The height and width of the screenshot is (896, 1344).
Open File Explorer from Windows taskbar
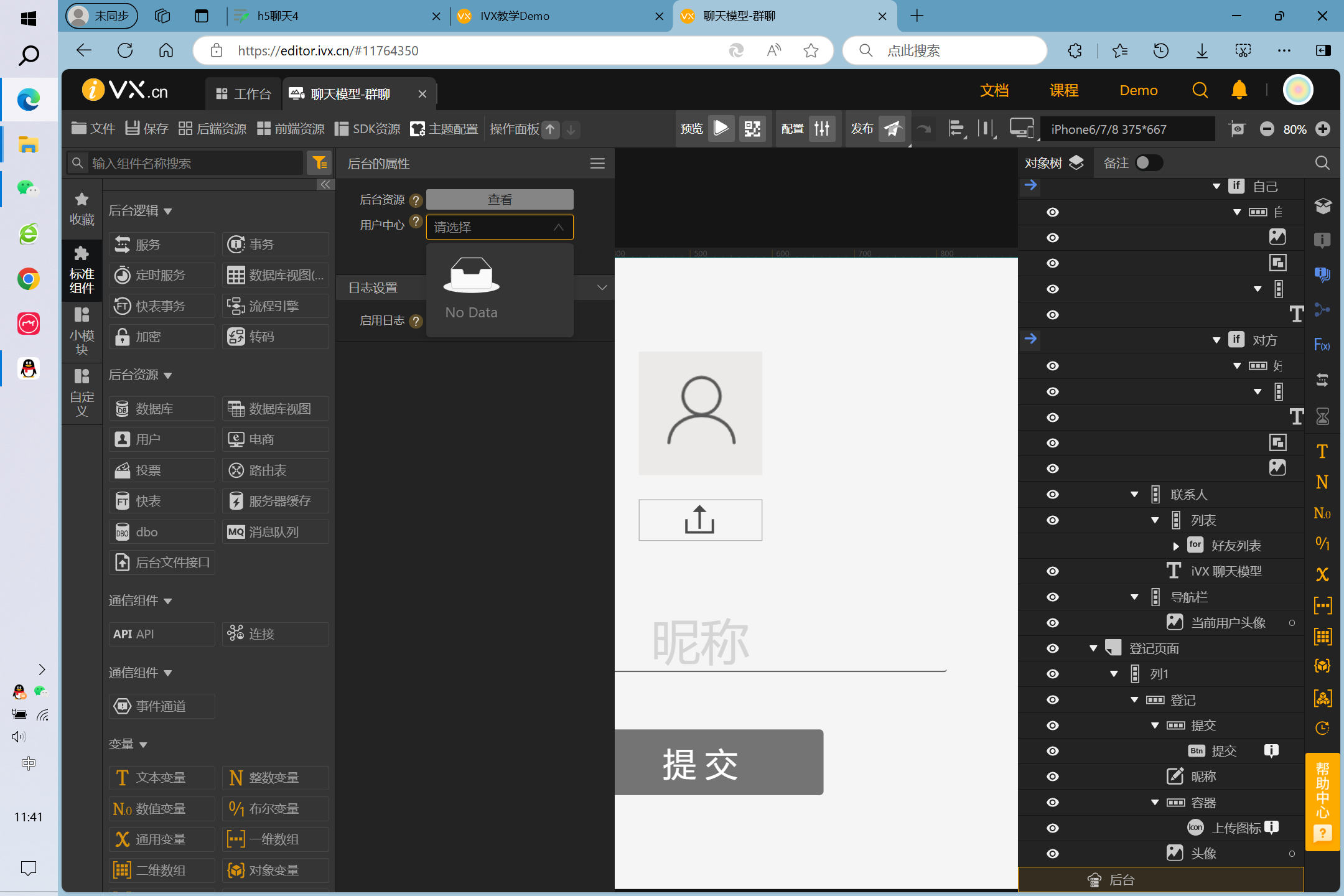tap(28, 145)
